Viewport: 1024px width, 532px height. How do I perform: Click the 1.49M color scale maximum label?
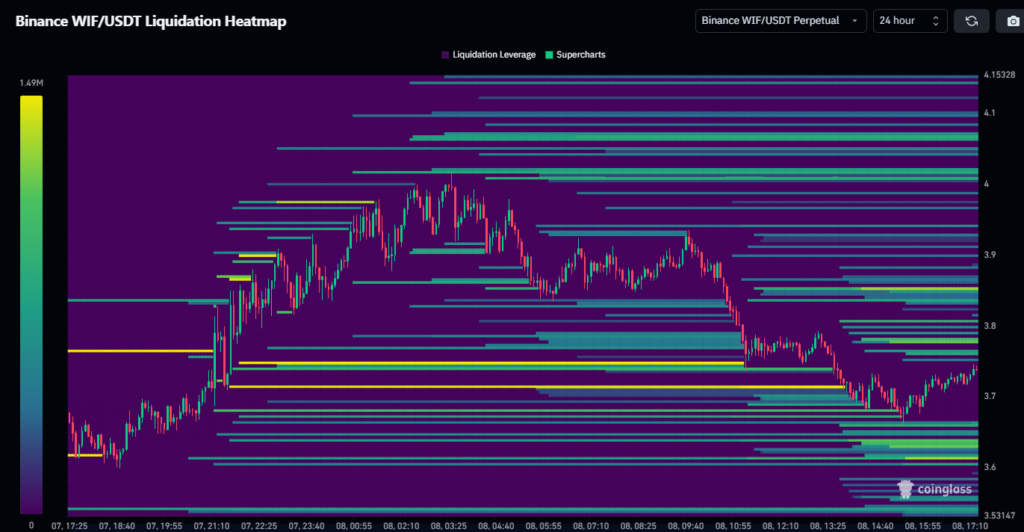click(31, 83)
